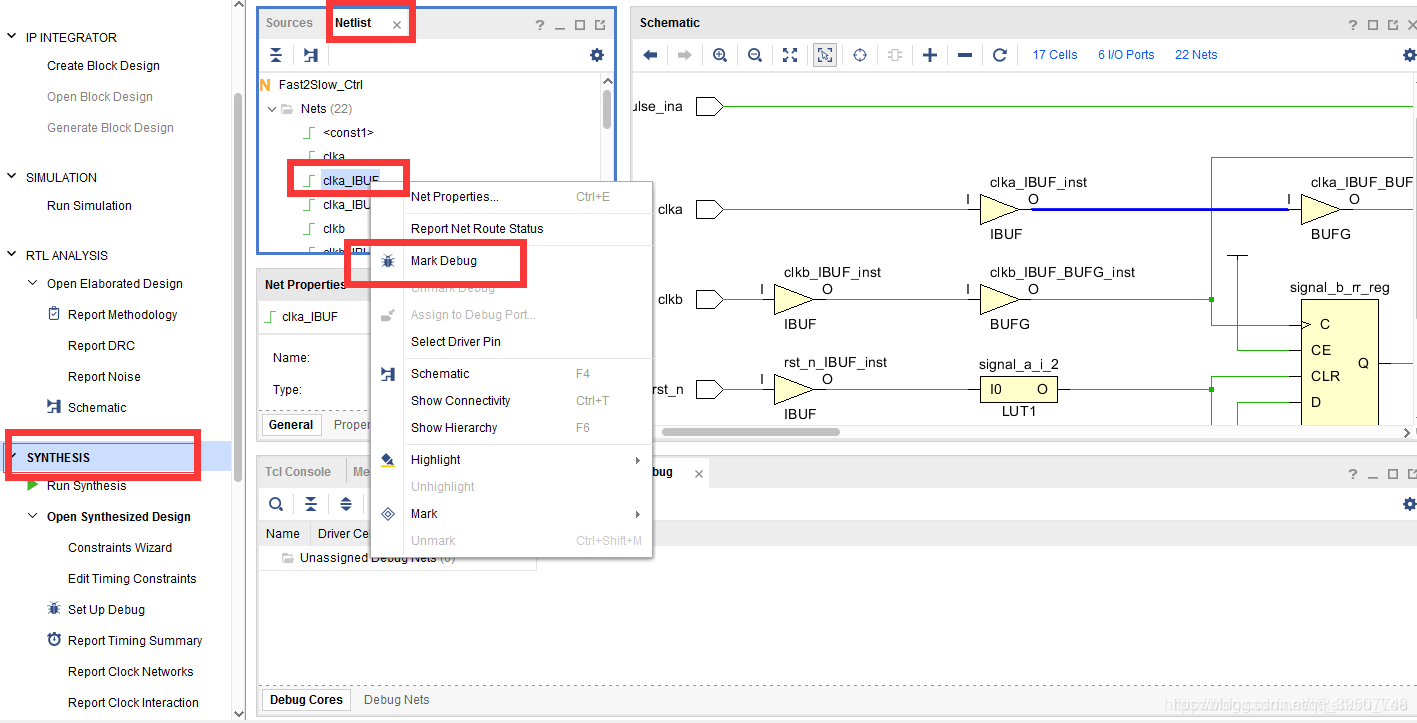The width and height of the screenshot is (1417, 723).
Task: Toggle the select area tool in Schematic
Action: coord(825,55)
